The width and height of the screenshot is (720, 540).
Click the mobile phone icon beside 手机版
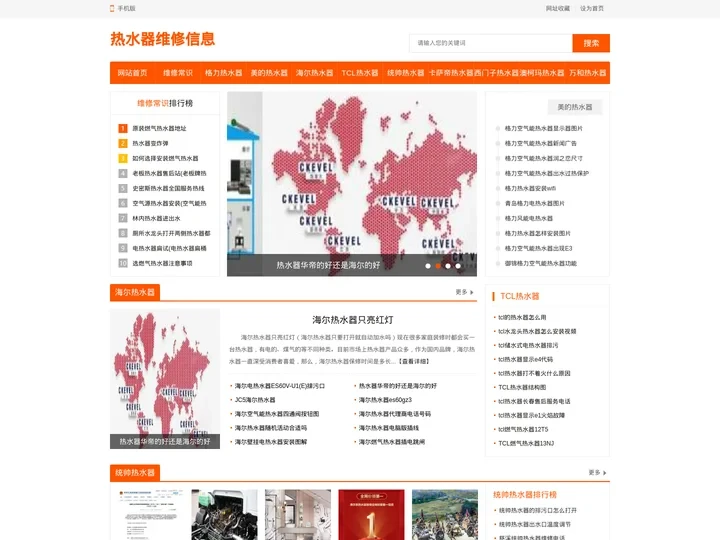pos(112,8)
